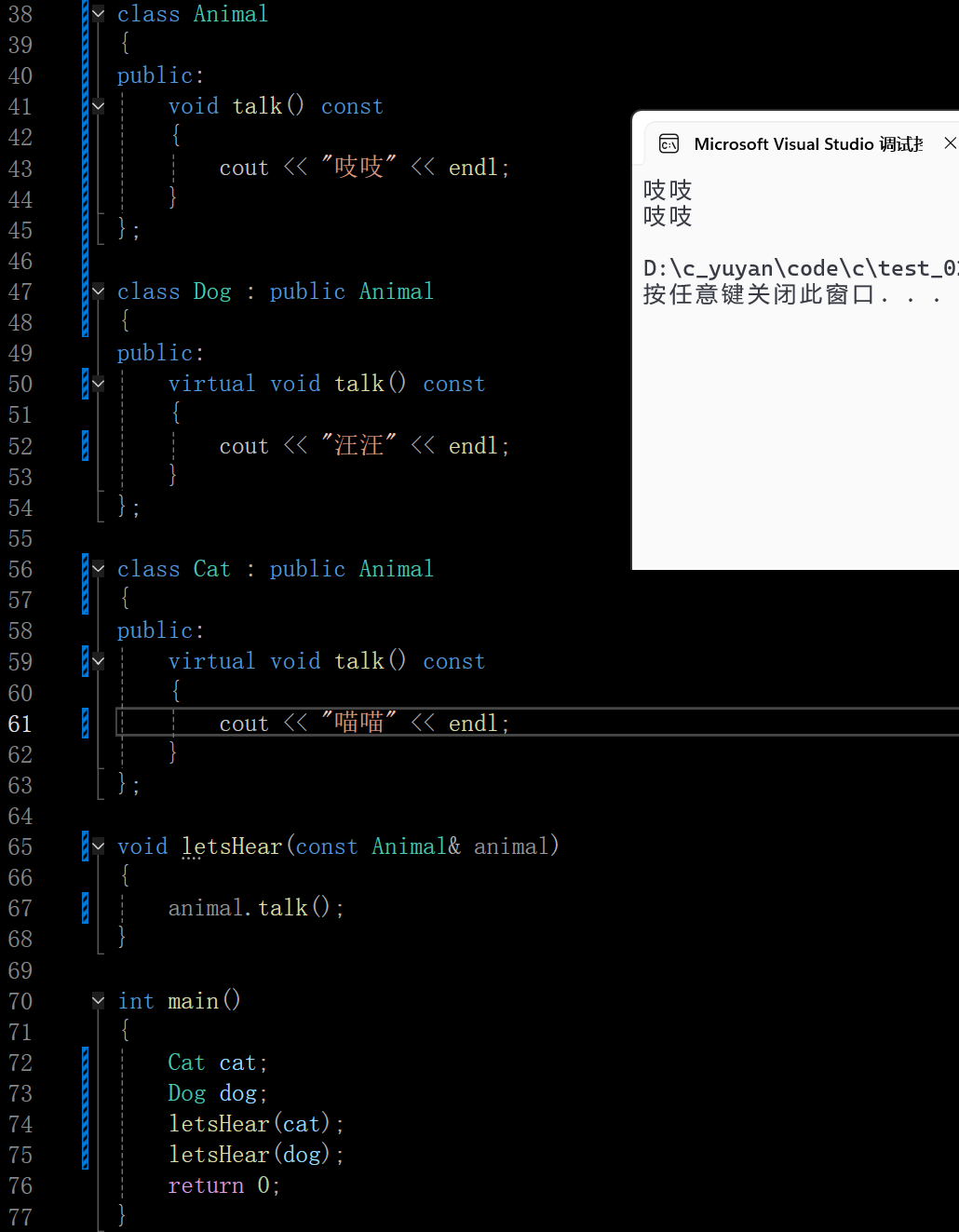The image size is (959, 1232).
Task: Click the "喵喵" string on line 61
Action: 359,724
